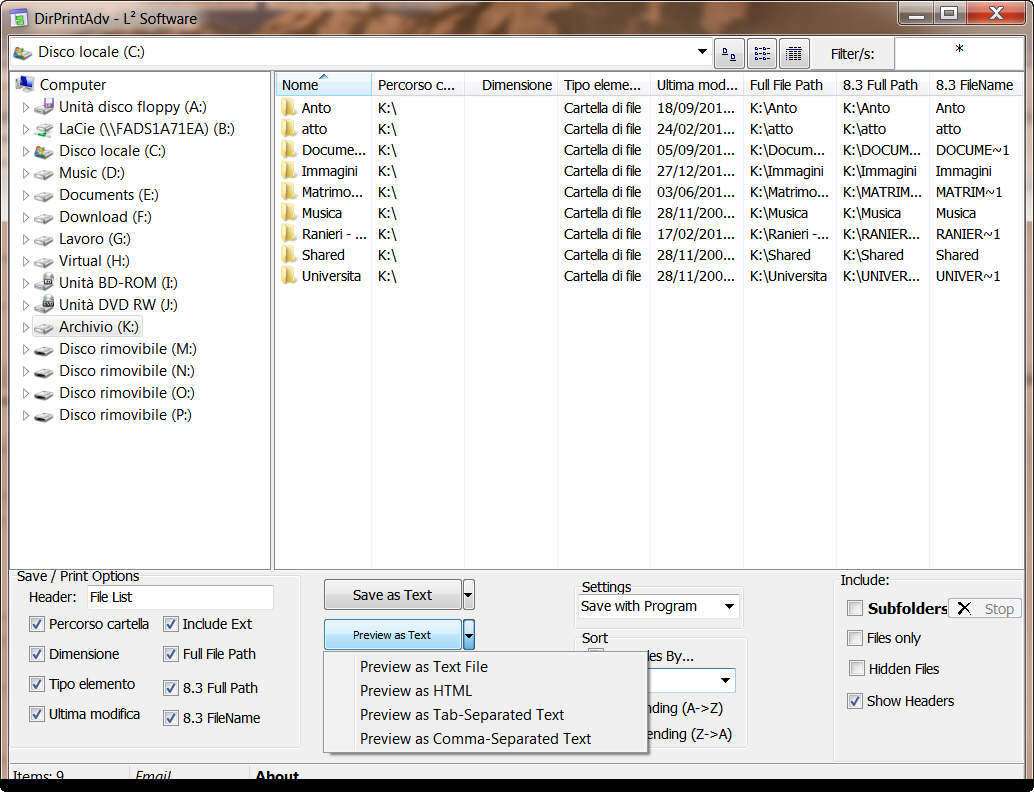Uncheck the Show Headers checkbox

(x=855, y=700)
